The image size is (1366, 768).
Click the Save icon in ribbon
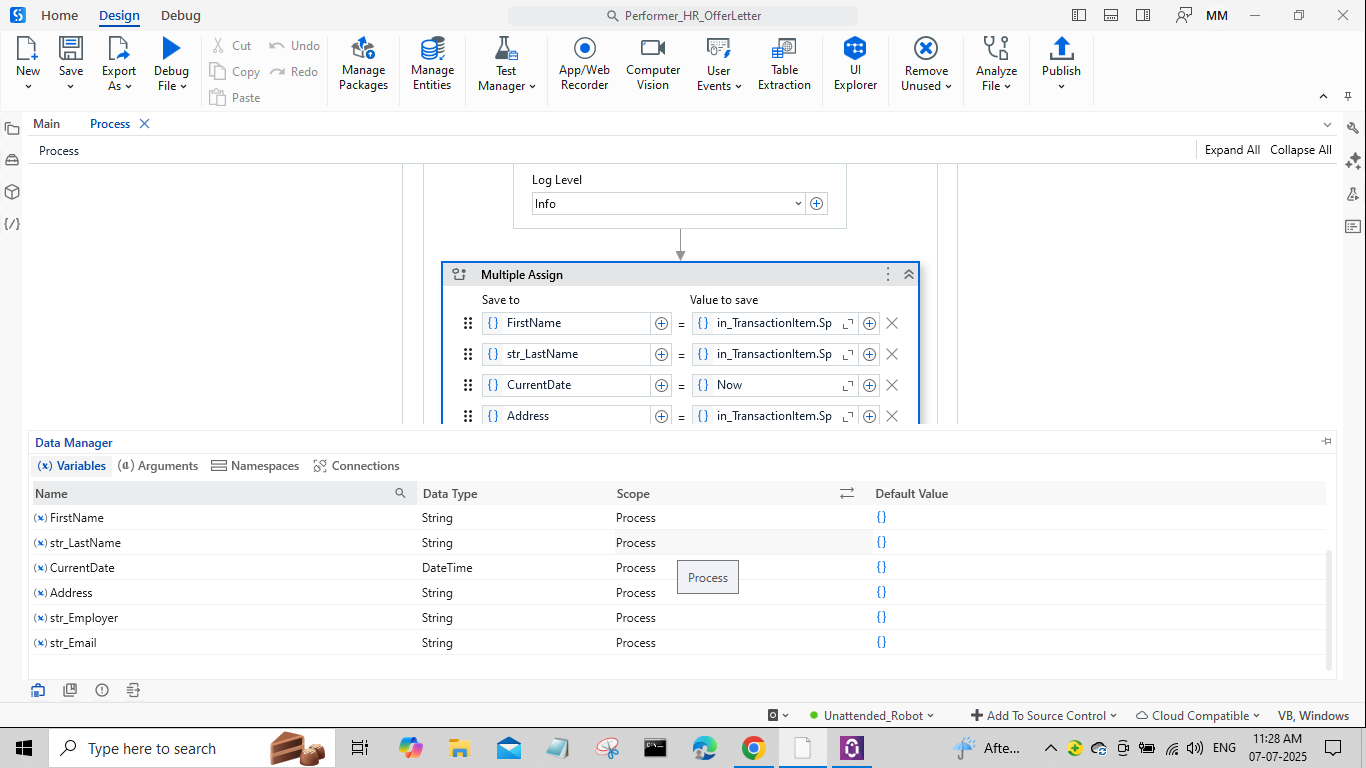pyautogui.click(x=71, y=48)
